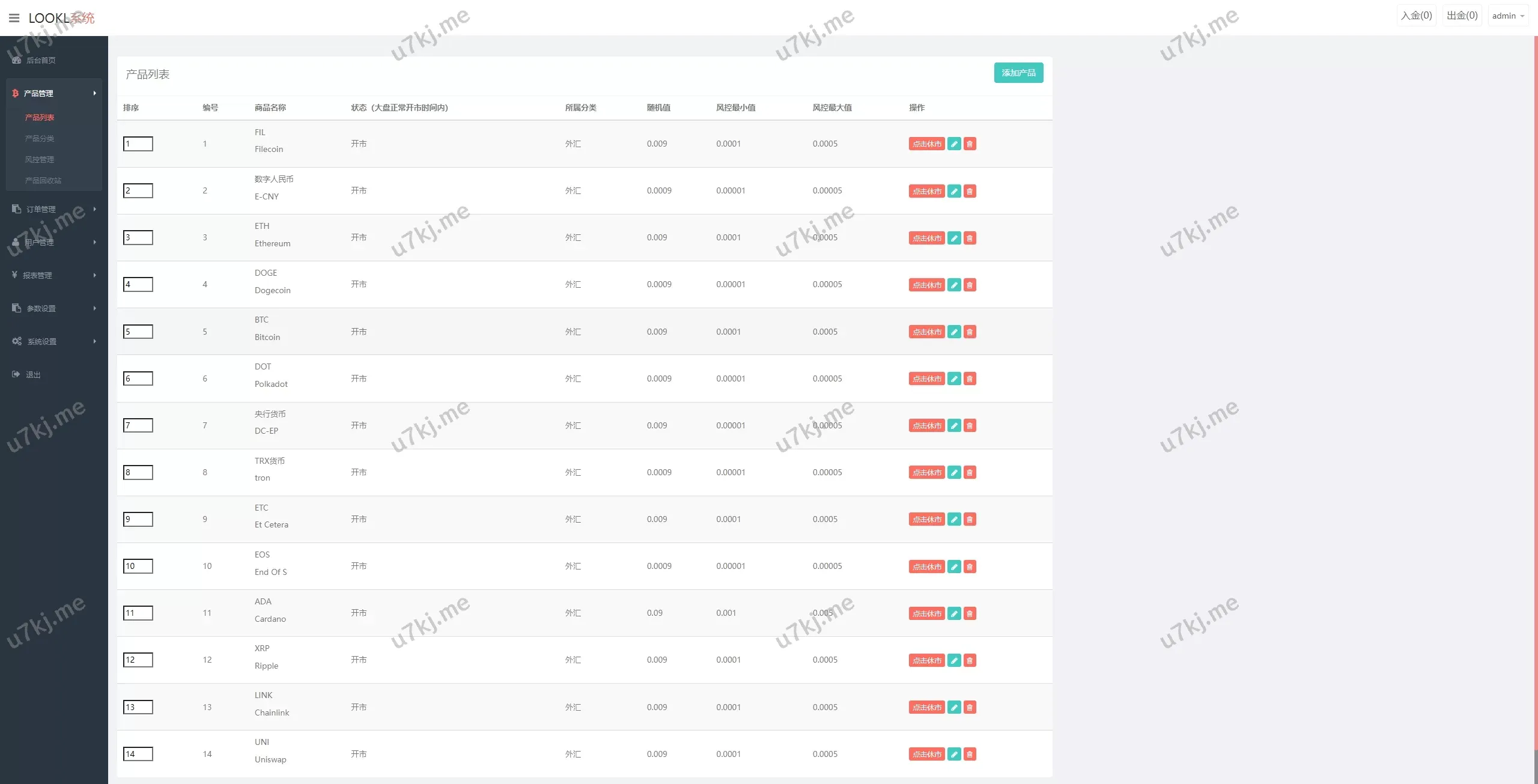The width and height of the screenshot is (1538, 784).
Task: Toggle market closed for E-CNY product
Action: (x=926, y=191)
